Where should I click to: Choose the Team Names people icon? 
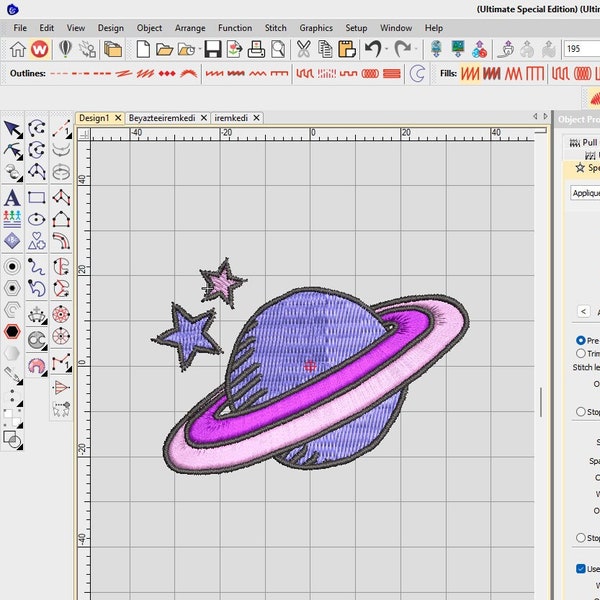[x=12, y=219]
